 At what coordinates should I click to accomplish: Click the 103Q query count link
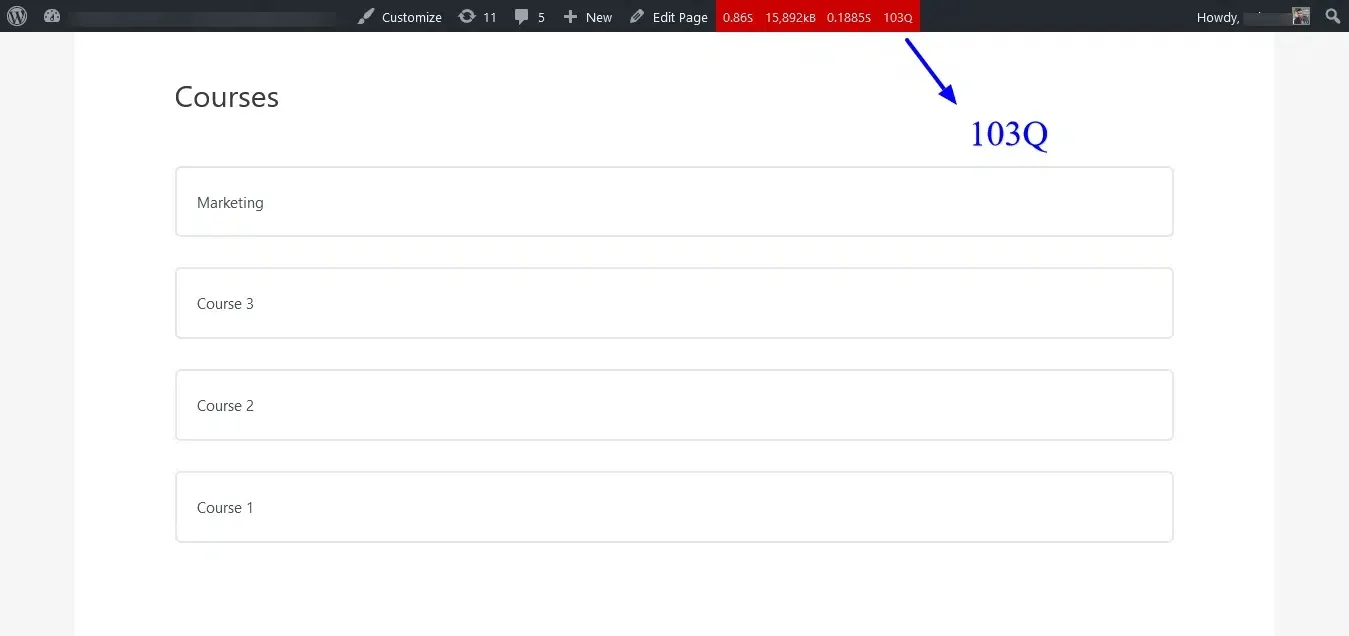click(896, 16)
